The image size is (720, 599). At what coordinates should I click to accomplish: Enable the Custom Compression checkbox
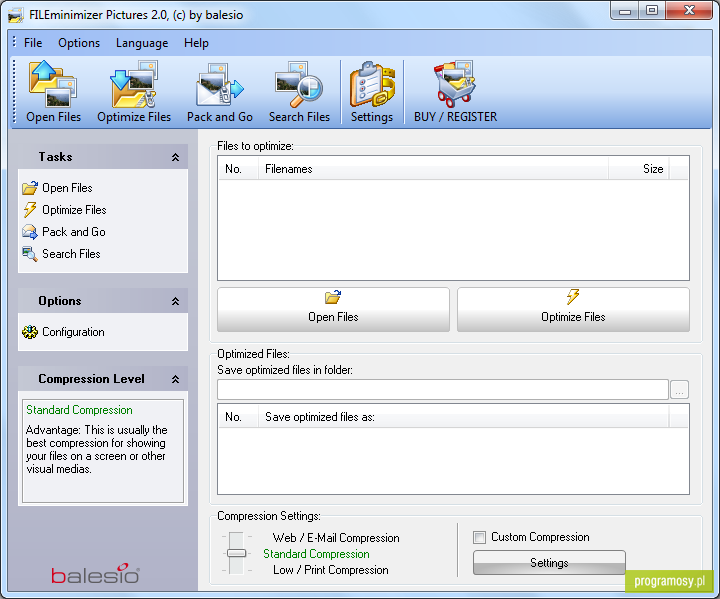click(479, 537)
